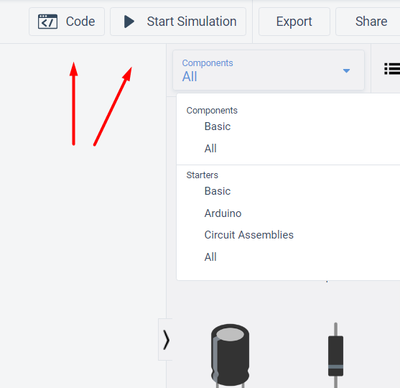Toggle the list view icon
The height and width of the screenshot is (388, 400).
[392, 69]
